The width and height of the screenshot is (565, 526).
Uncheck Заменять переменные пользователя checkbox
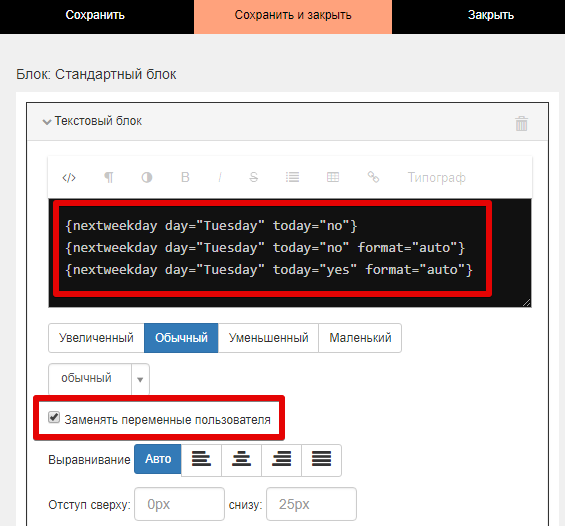point(54,418)
